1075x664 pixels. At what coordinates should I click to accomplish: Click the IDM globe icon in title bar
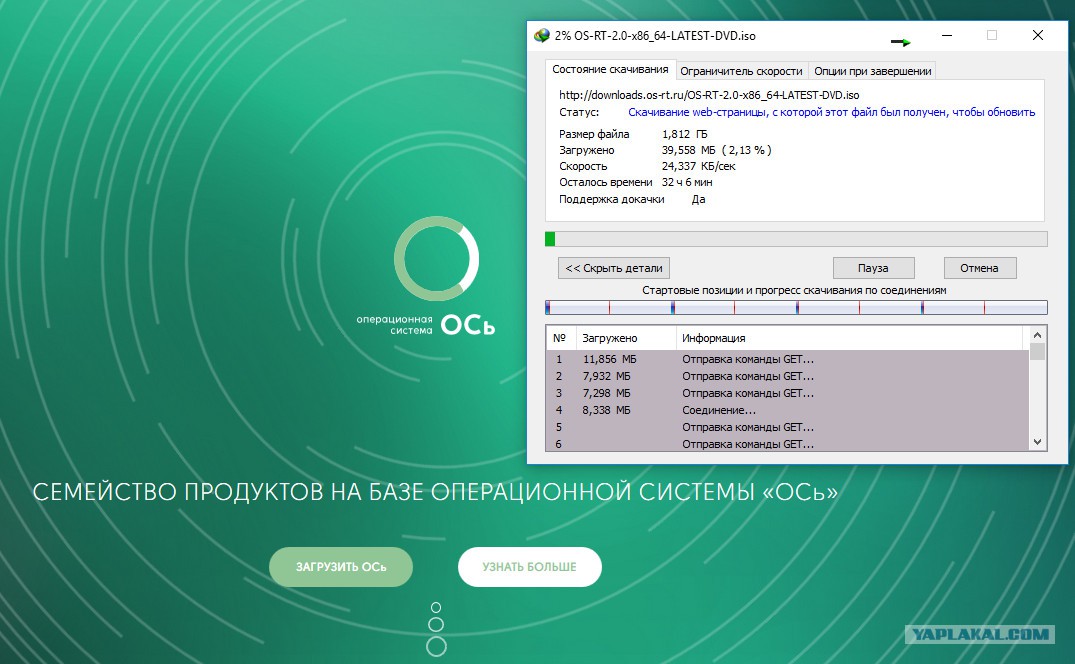coord(542,36)
